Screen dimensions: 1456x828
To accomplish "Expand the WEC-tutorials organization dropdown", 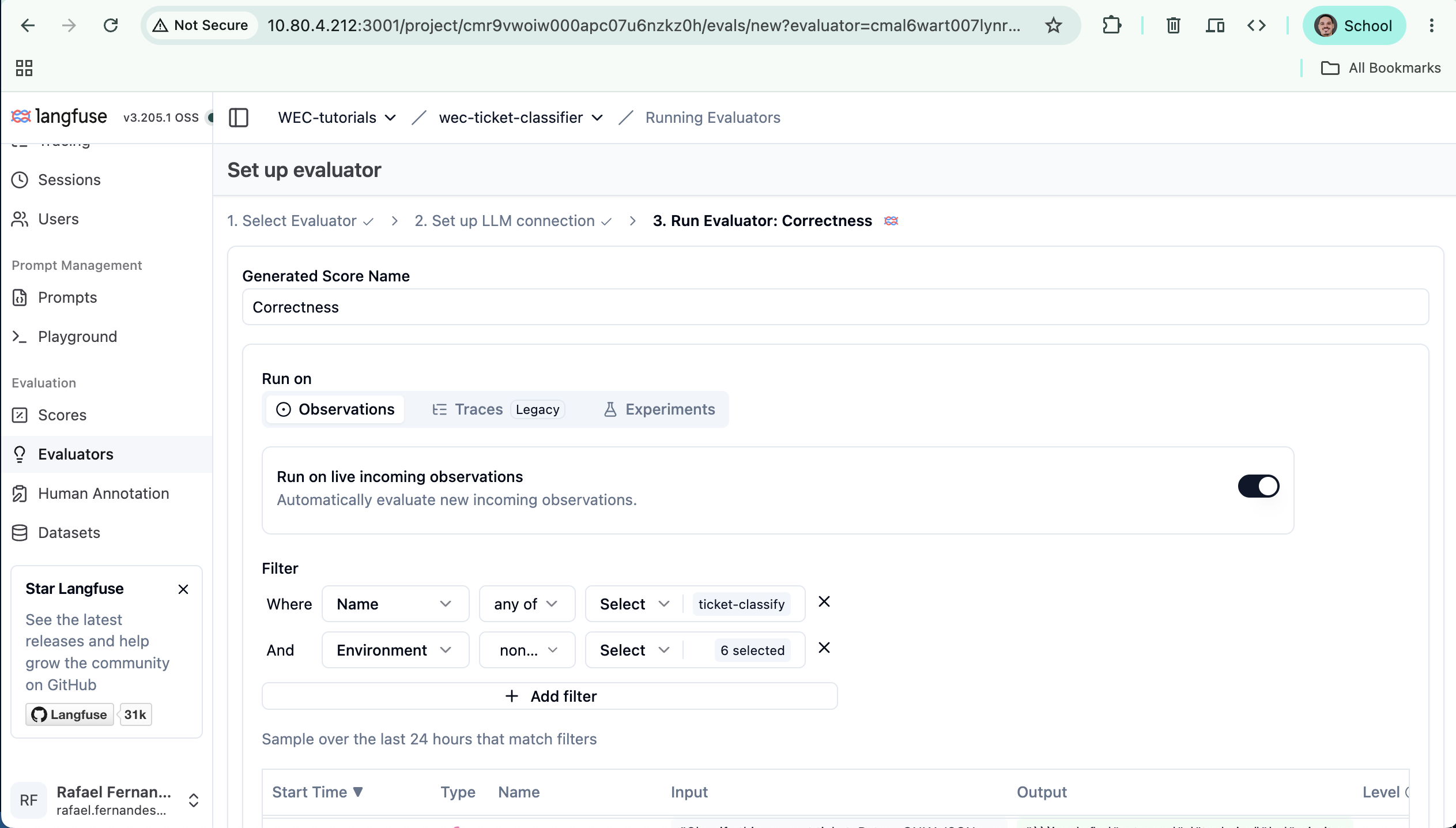I will [x=337, y=118].
